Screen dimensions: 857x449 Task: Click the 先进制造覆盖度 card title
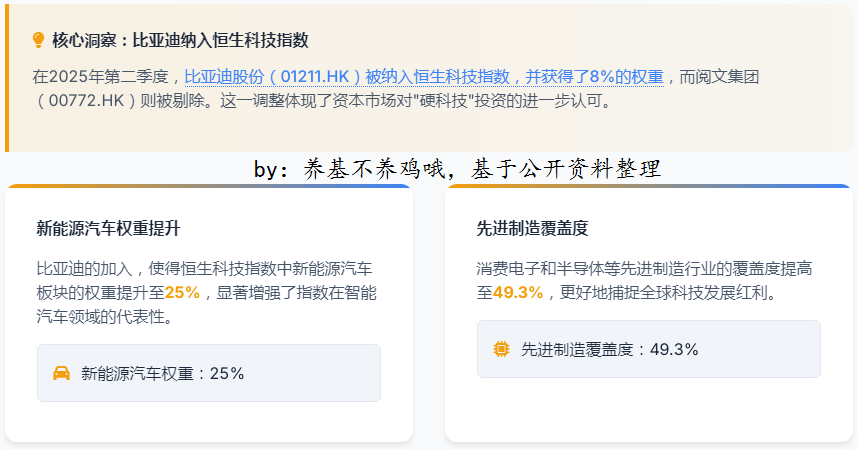tap(532, 228)
